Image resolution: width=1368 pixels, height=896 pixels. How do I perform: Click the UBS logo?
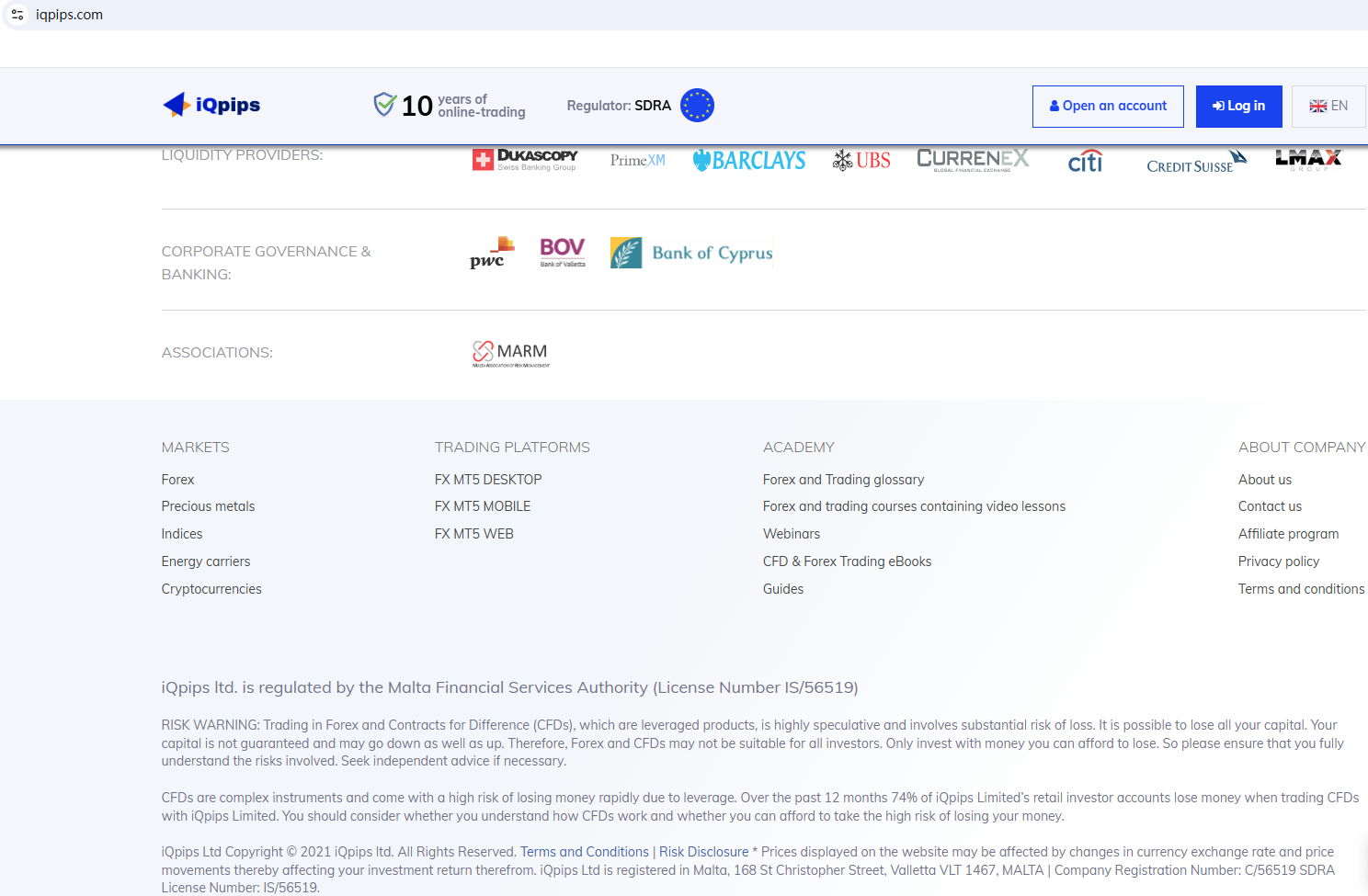click(x=861, y=161)
